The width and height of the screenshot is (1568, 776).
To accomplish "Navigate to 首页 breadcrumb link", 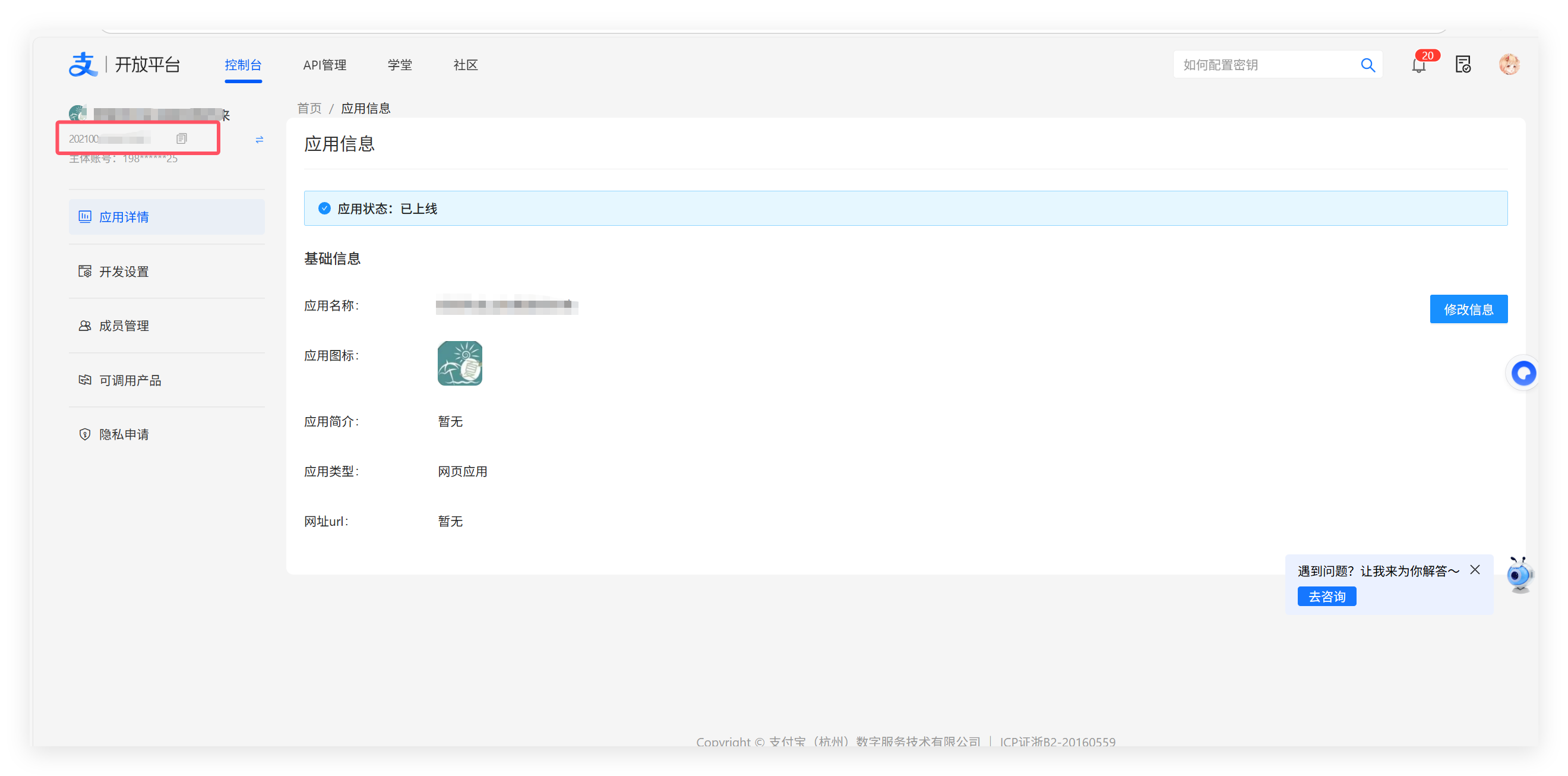I will [x=309, y=108].
